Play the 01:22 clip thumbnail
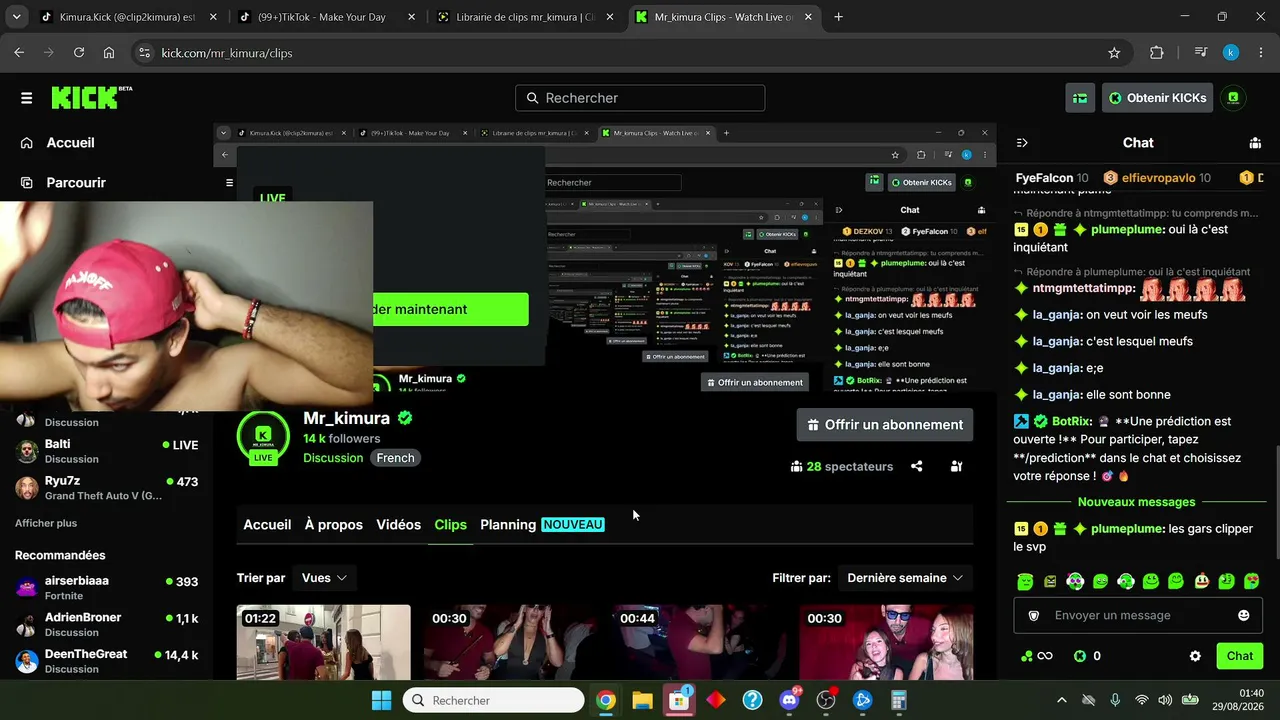Image resolution: width=1280 pixels, height=720 pixels. pos(324,642)
